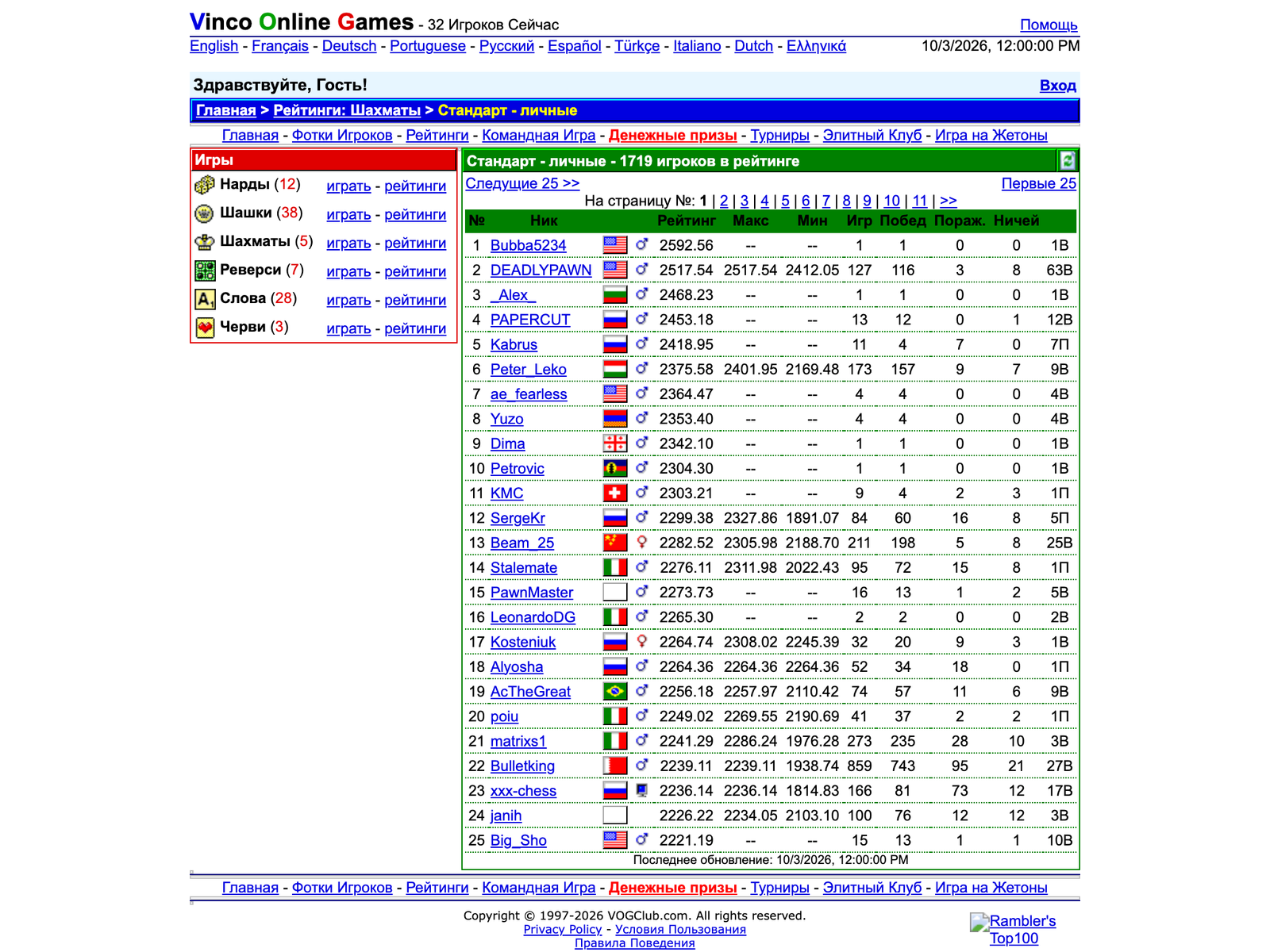Click the computer icon next to xxx-chess
Image resolution: width=1270 pixels, height=952 pixels.
pos(642,790)
